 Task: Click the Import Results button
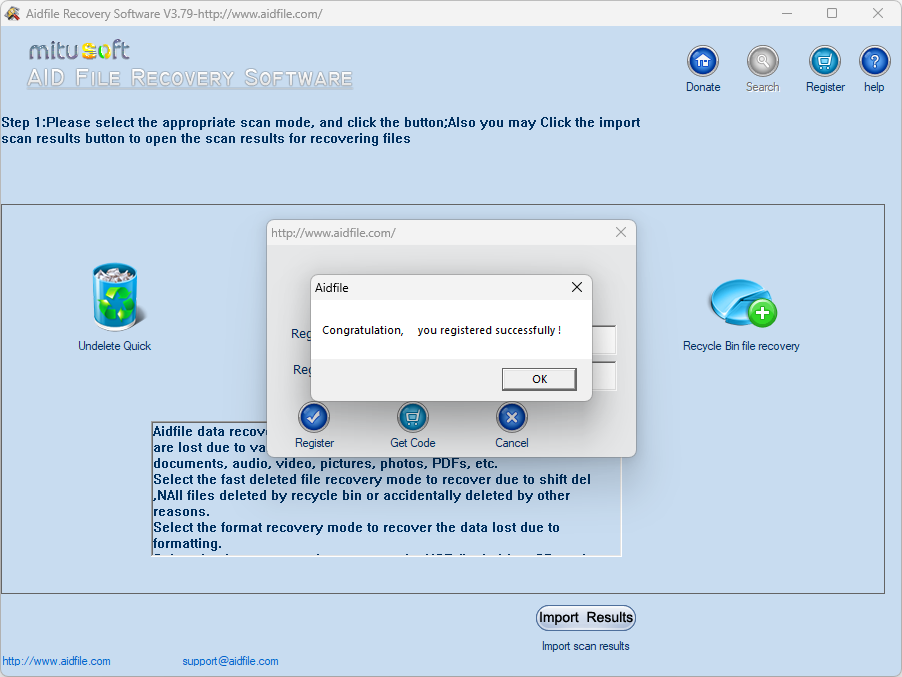(x=586, y=618)
